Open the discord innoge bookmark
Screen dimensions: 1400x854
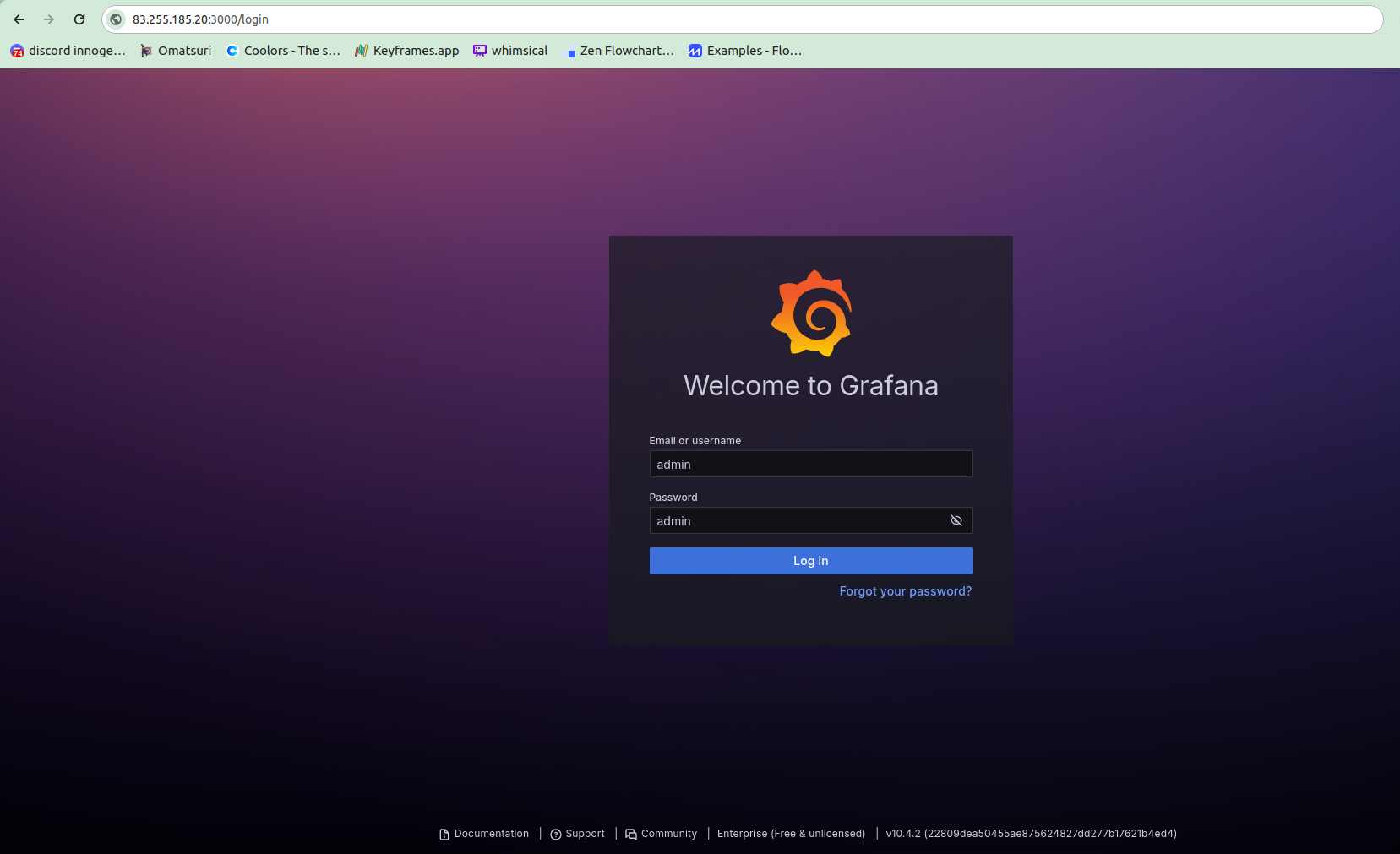click(x=68, y=51)
